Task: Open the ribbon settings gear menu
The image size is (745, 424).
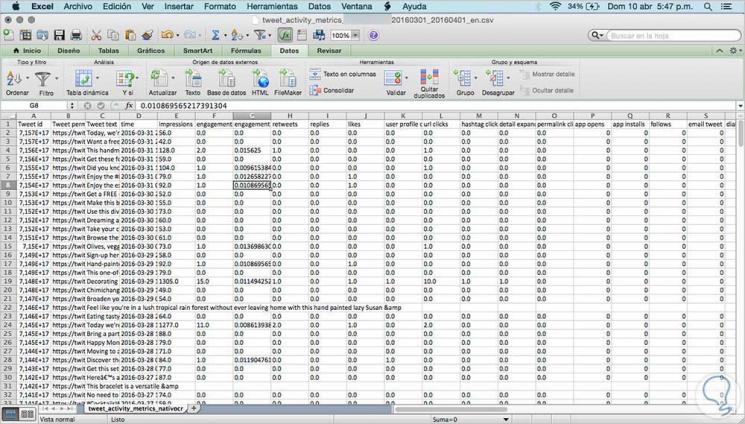Action: pyautogui.click(x=734, y=50)
